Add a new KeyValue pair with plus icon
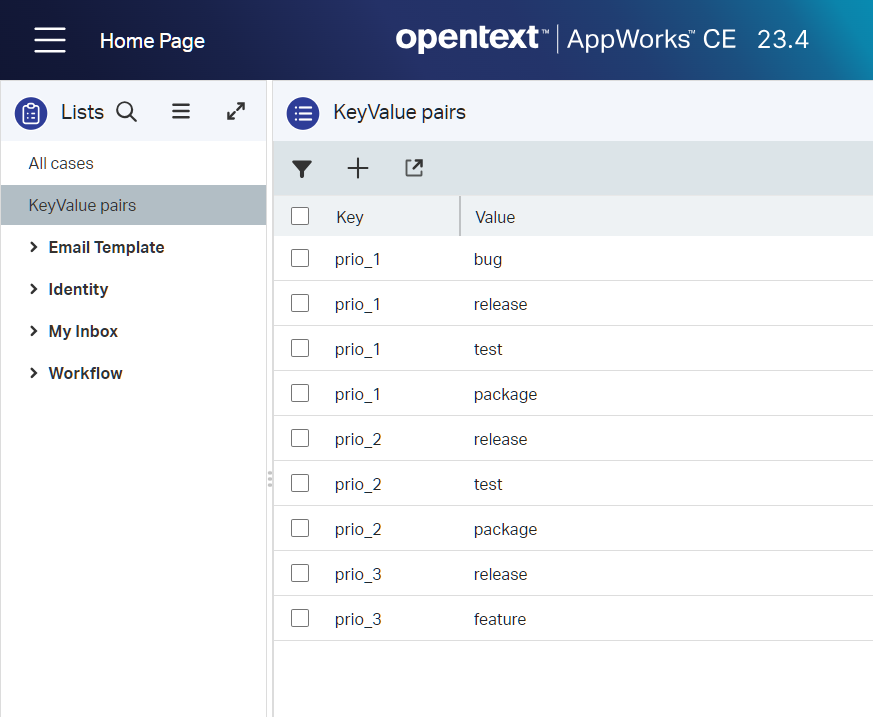 pos(358,169)
